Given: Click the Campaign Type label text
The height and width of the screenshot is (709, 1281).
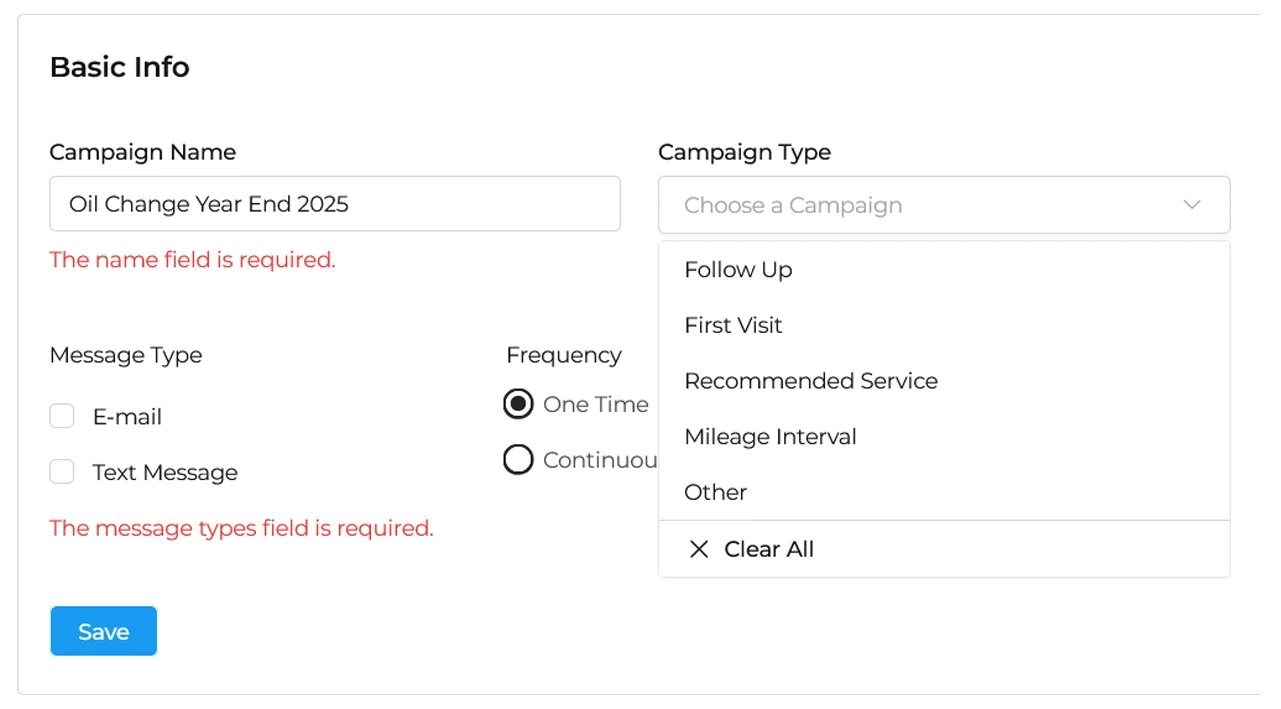Looking at the screenshot, I should 744,152.
